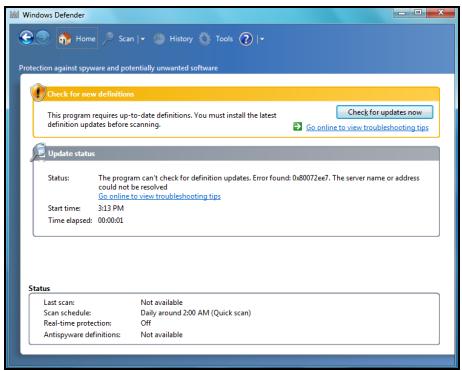This screenshot has width=462, height=371.
Task: Click the warning shield exclamation icon
Action: (x=38, y=92)
